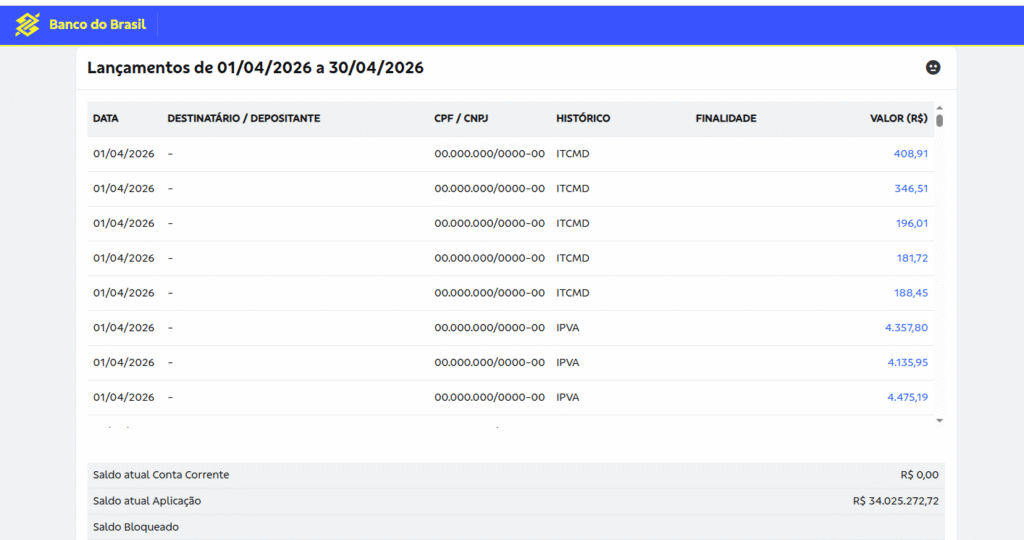
Task: Open the 346,51 value link
Action: tap(910, 188)
